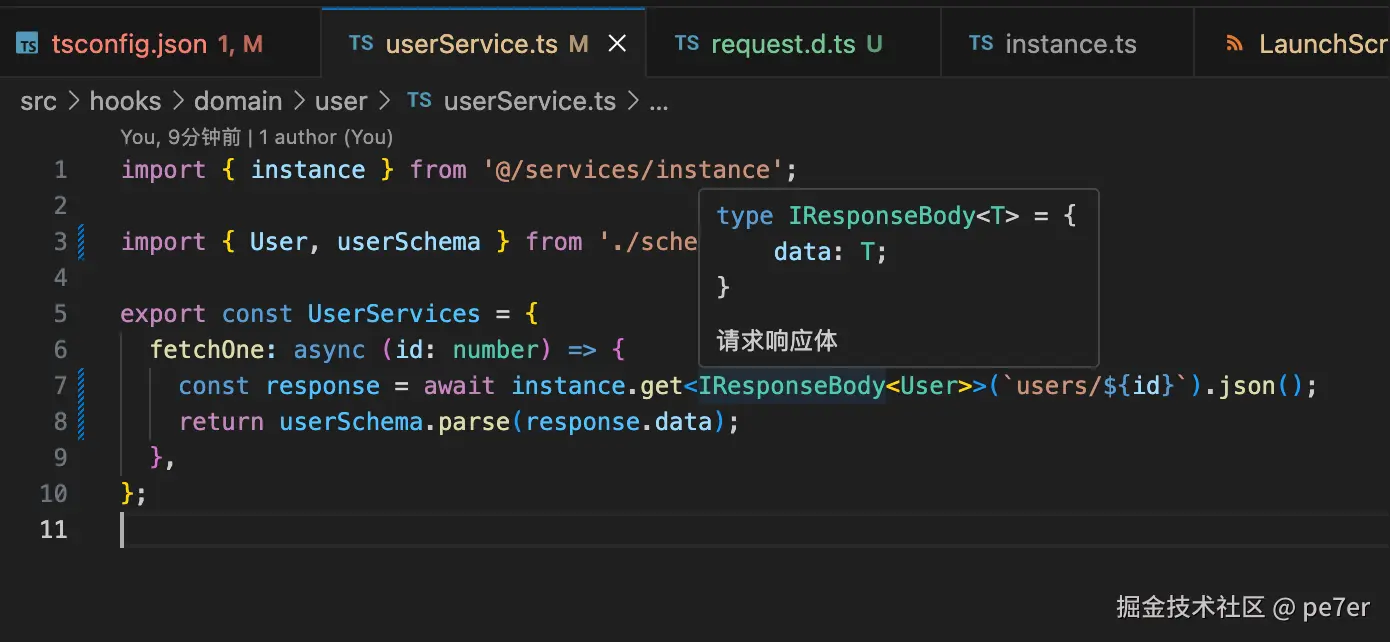1390x642 pixels.
Task: Click '请求响应体' in the hover tooltip
Action: 777,341
